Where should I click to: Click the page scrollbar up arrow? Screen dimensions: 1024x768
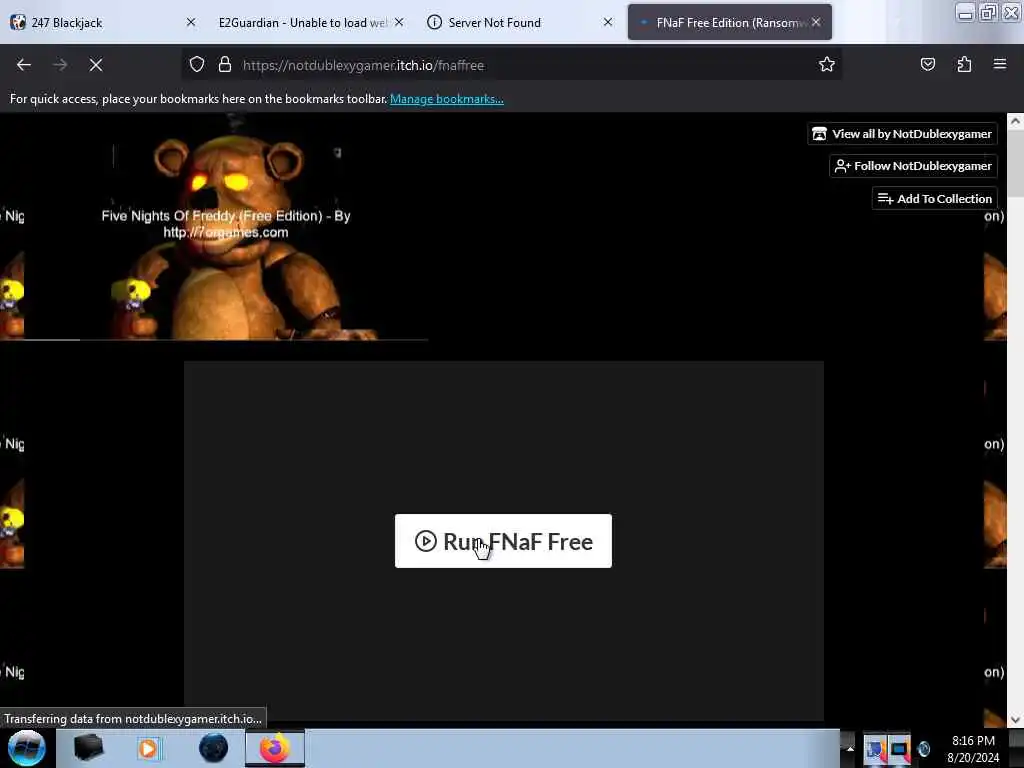[x=1016, y=121]
